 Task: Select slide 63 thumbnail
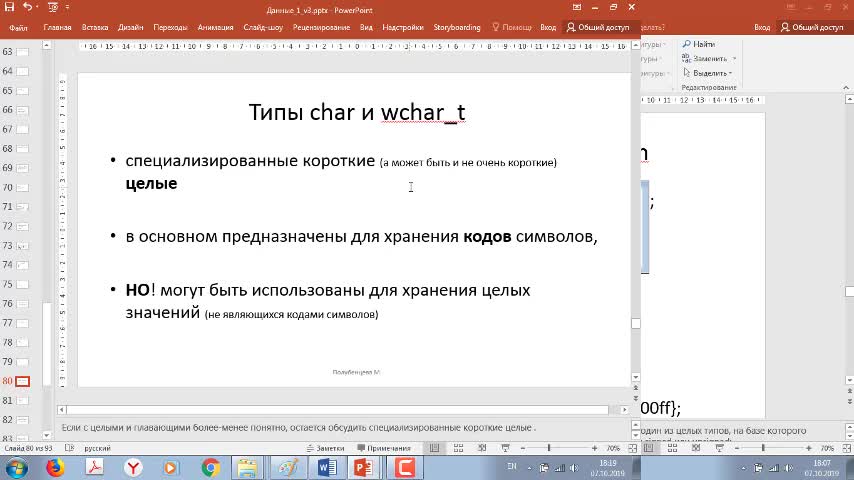point(22,52)
